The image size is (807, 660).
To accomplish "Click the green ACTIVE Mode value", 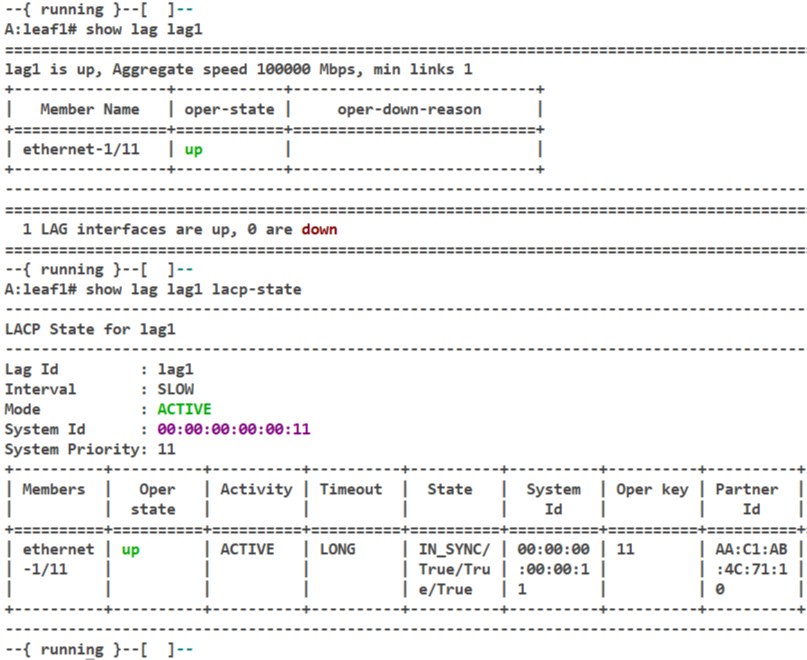I will click(184, 409).
